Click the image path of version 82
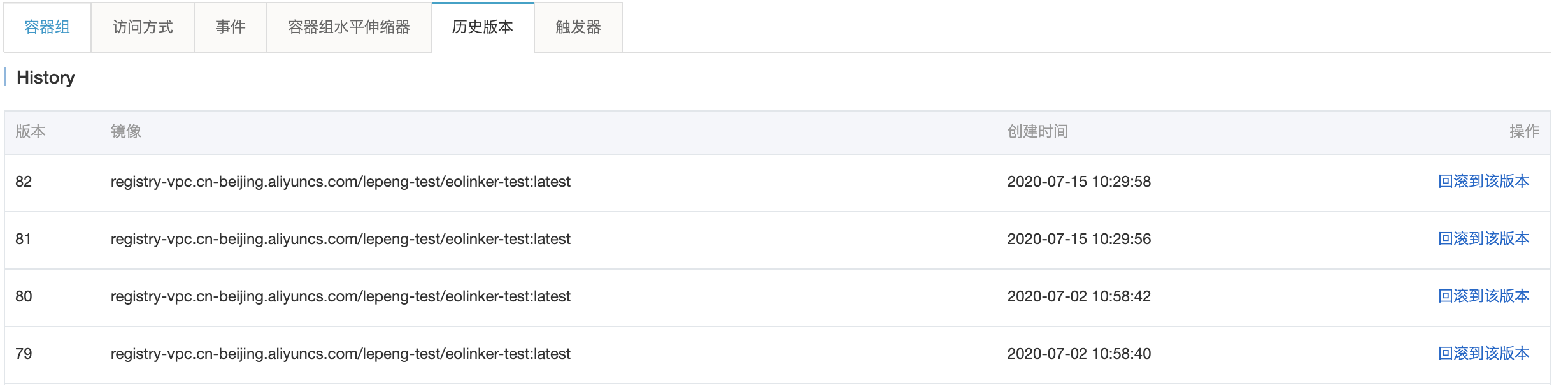The width and height of the screenshot is (1568, 385). [341, 182]
